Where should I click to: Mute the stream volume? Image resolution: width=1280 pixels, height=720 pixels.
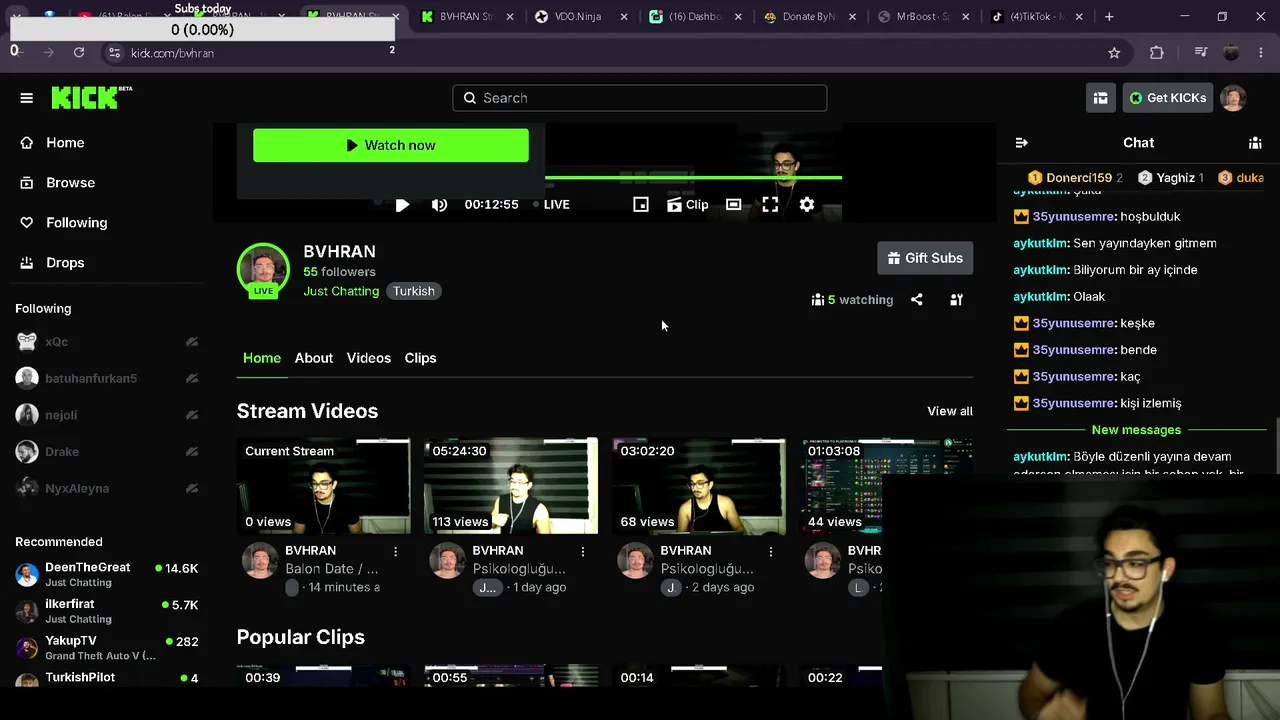click(439, 204)
